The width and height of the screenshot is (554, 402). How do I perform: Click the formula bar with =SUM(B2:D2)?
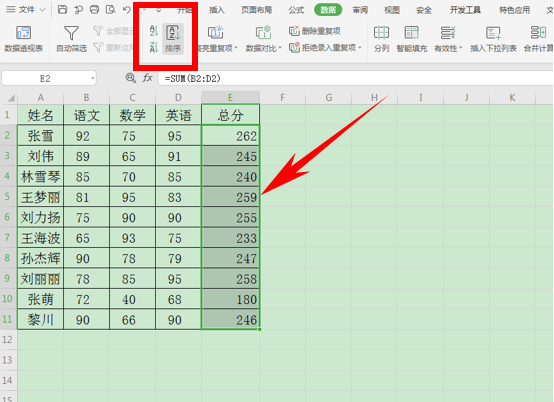tap(355, 78)
